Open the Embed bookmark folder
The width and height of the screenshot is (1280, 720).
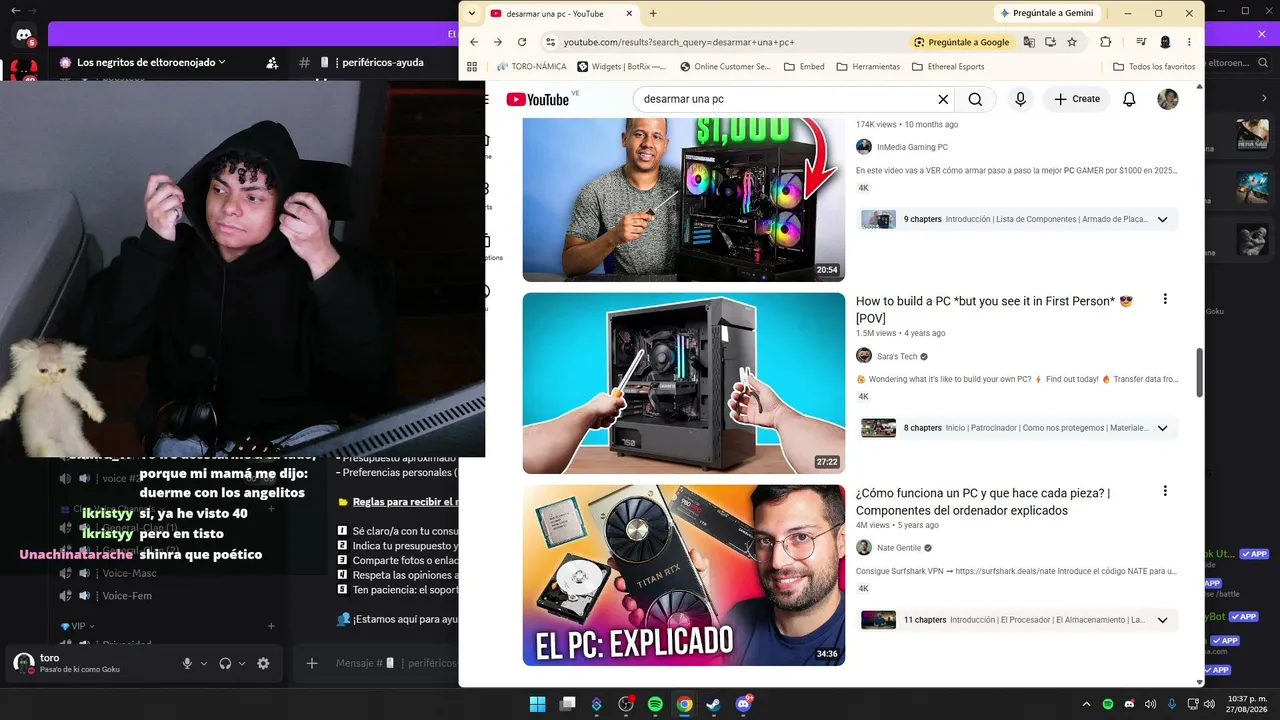pyautogui.click(x=804, y=67)
